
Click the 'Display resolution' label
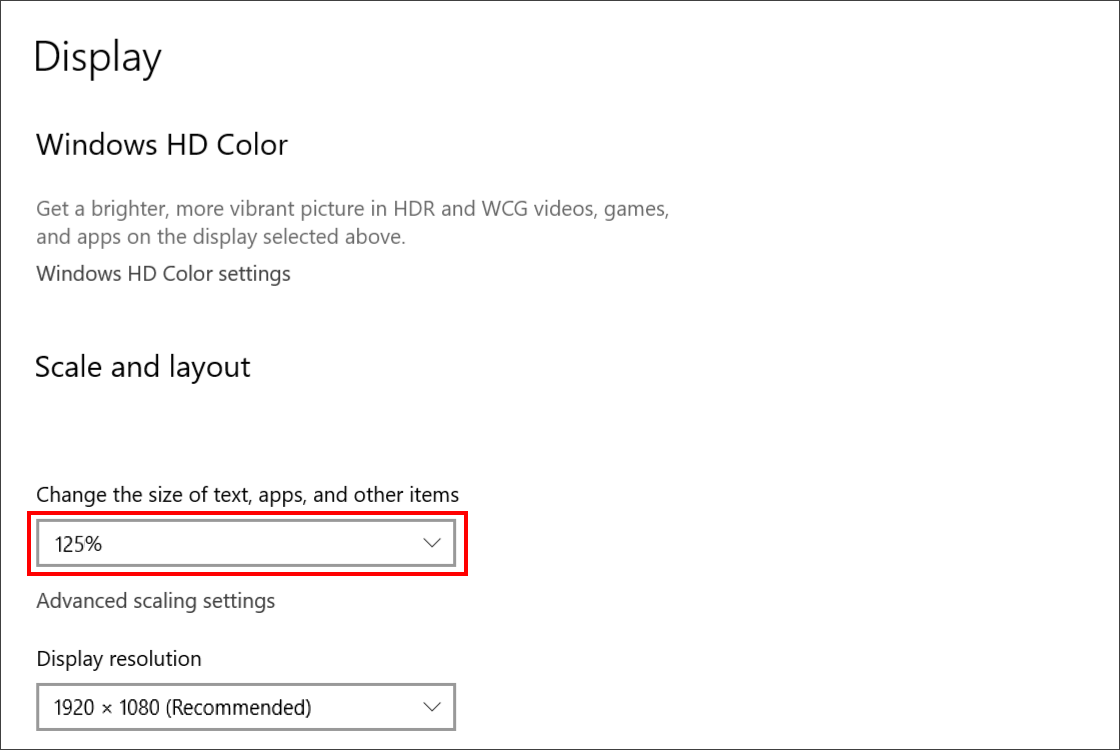119,659
